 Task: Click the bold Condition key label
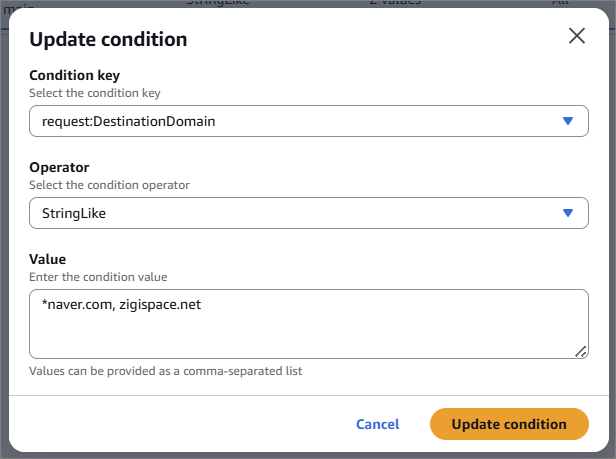pos(82,76)
